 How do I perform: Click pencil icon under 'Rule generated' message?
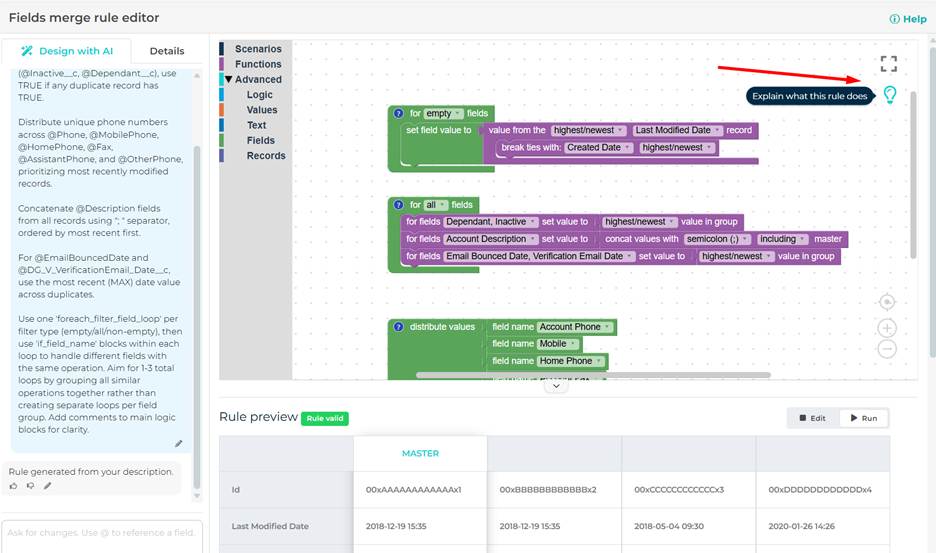(x=47, y=486)
